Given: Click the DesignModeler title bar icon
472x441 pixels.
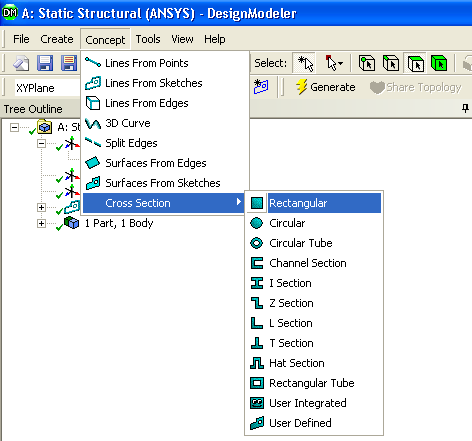Looking at the screenshot, I should click(9, 13).
